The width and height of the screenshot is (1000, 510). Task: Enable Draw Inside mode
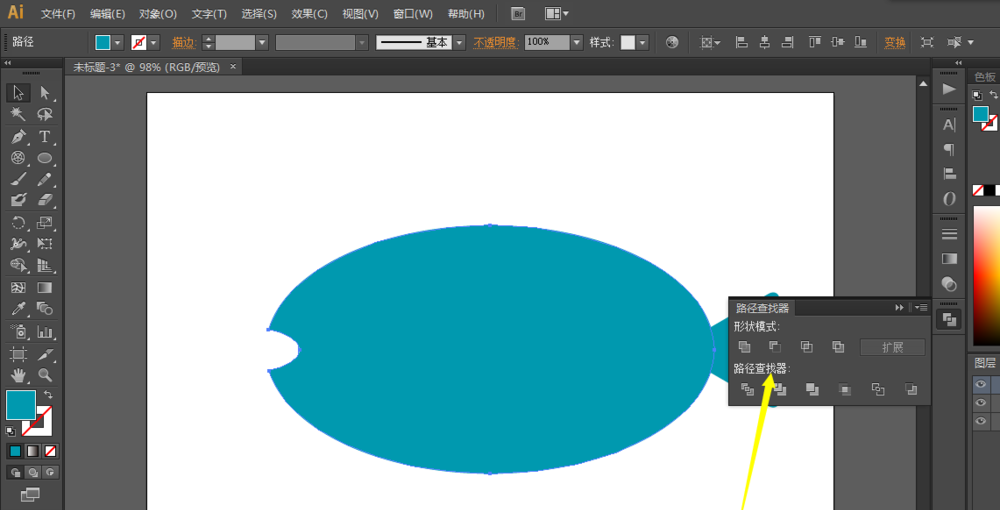[50, 472]
